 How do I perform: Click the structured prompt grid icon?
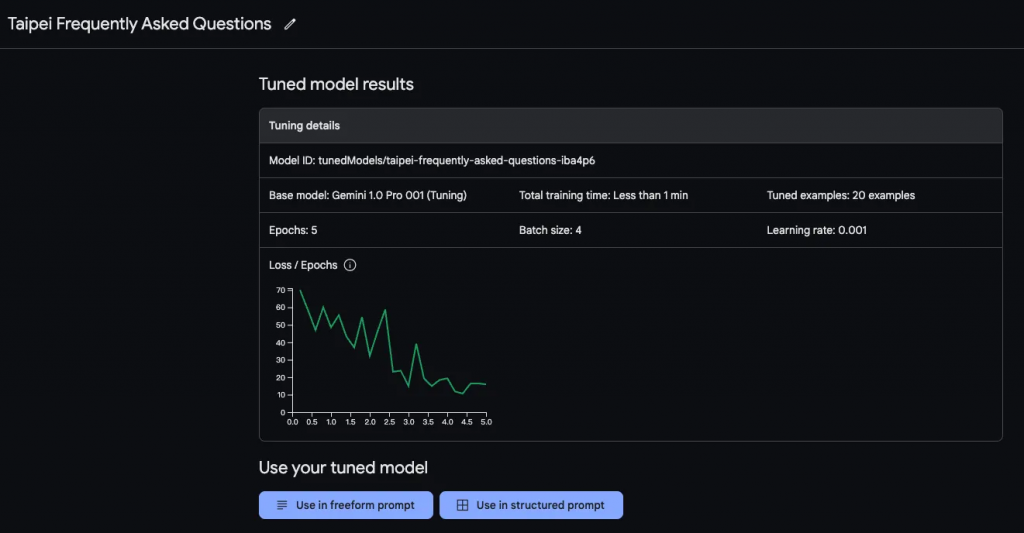point(462,505)
